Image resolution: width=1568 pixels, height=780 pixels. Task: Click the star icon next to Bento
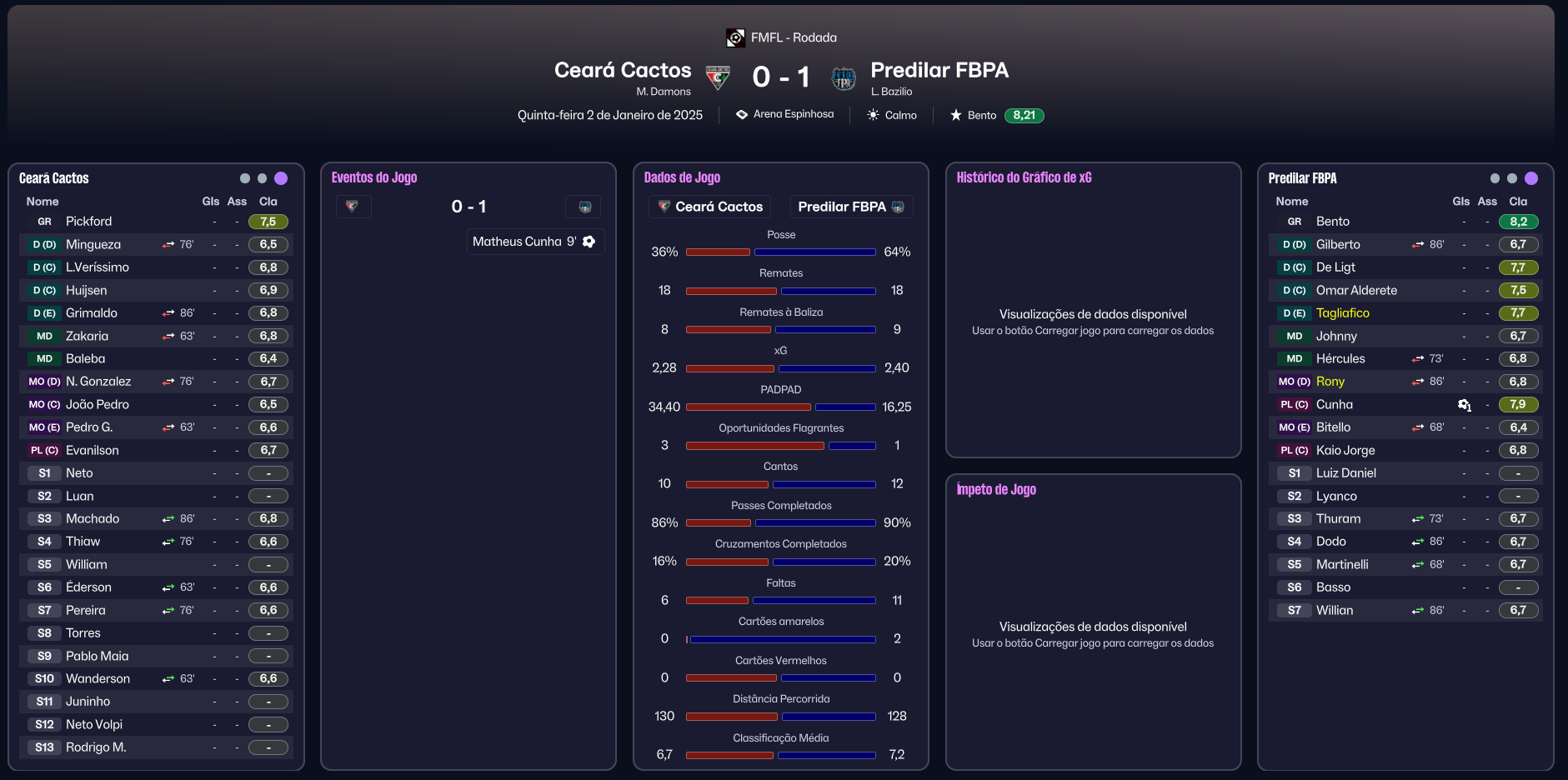(956, 115)
